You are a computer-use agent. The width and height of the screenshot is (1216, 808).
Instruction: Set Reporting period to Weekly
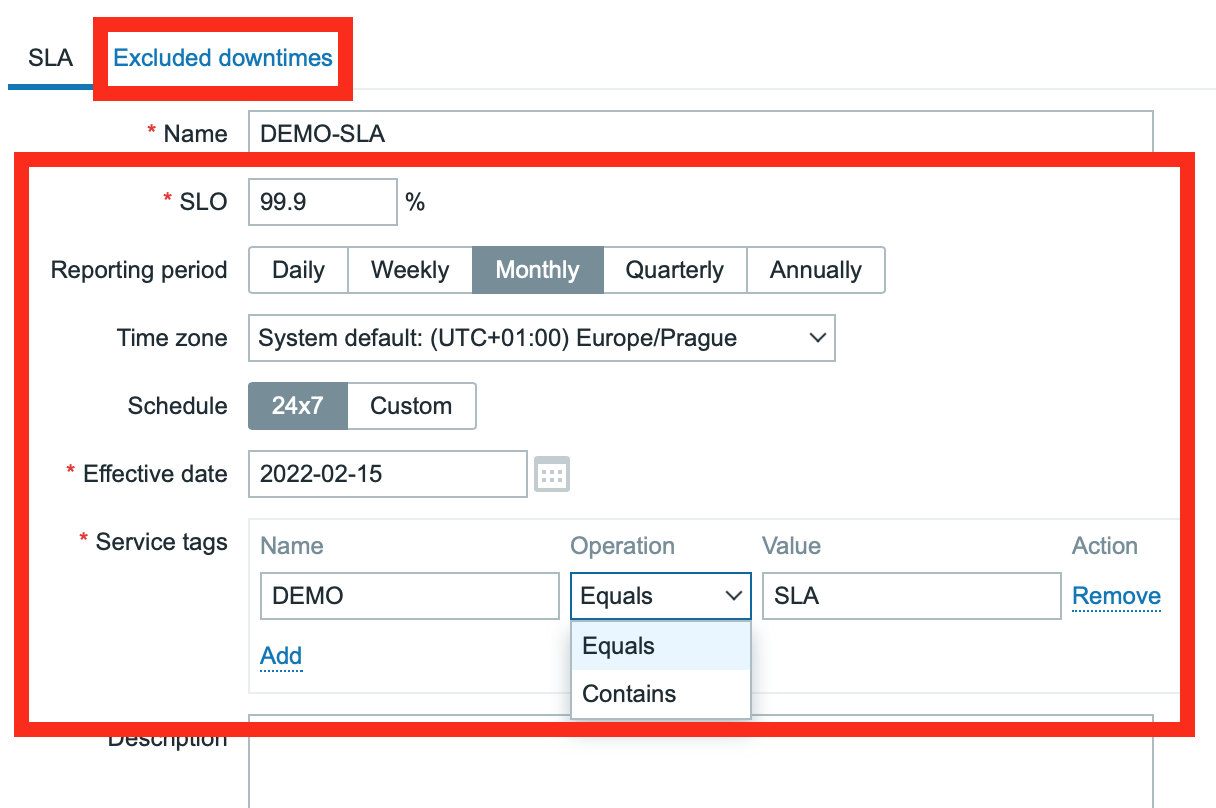[410, 270]
